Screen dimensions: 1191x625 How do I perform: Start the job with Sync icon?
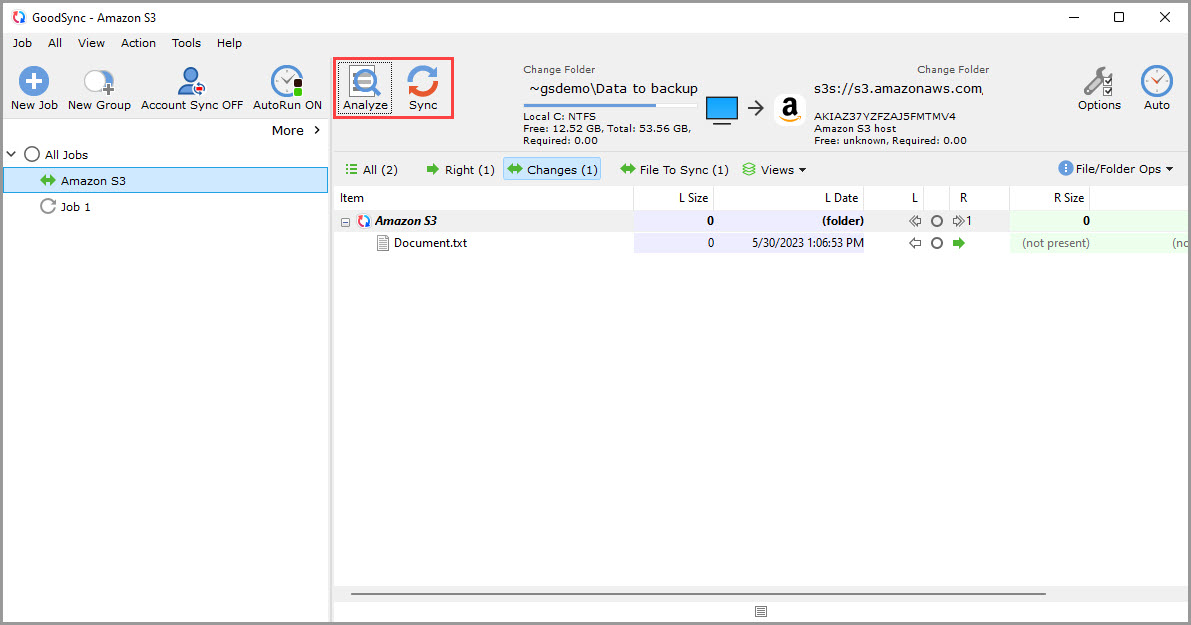(423, 82)
